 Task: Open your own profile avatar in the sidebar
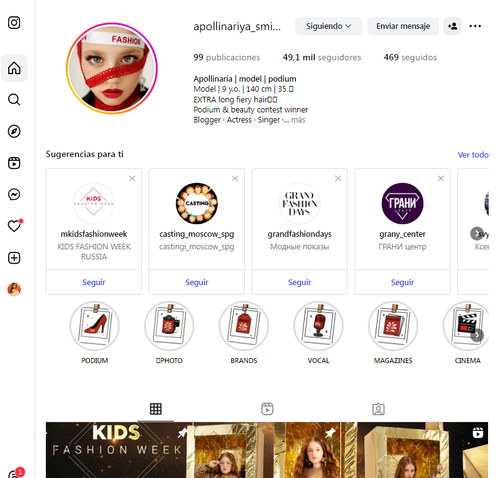click(14, 289)
